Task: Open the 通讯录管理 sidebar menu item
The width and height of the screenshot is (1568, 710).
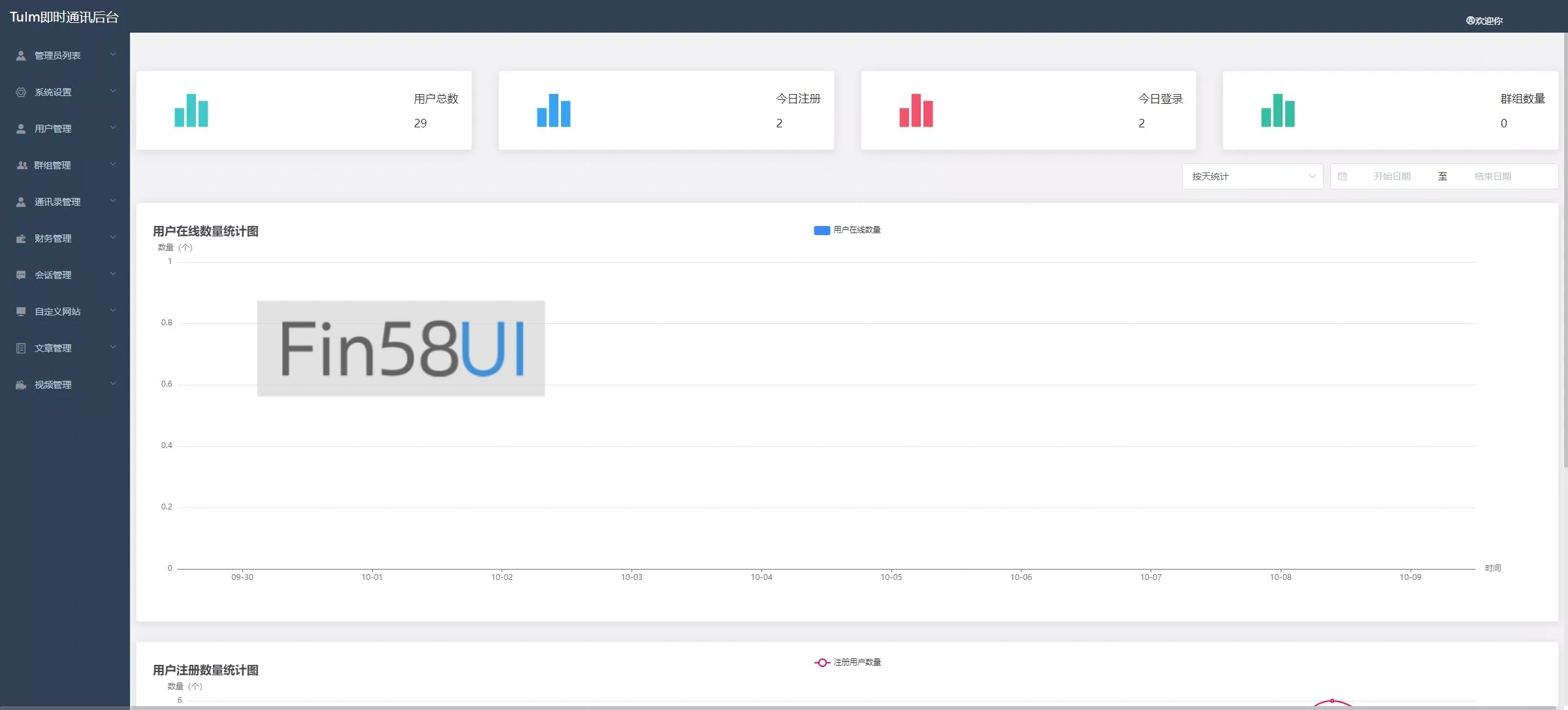Action: 57,202
